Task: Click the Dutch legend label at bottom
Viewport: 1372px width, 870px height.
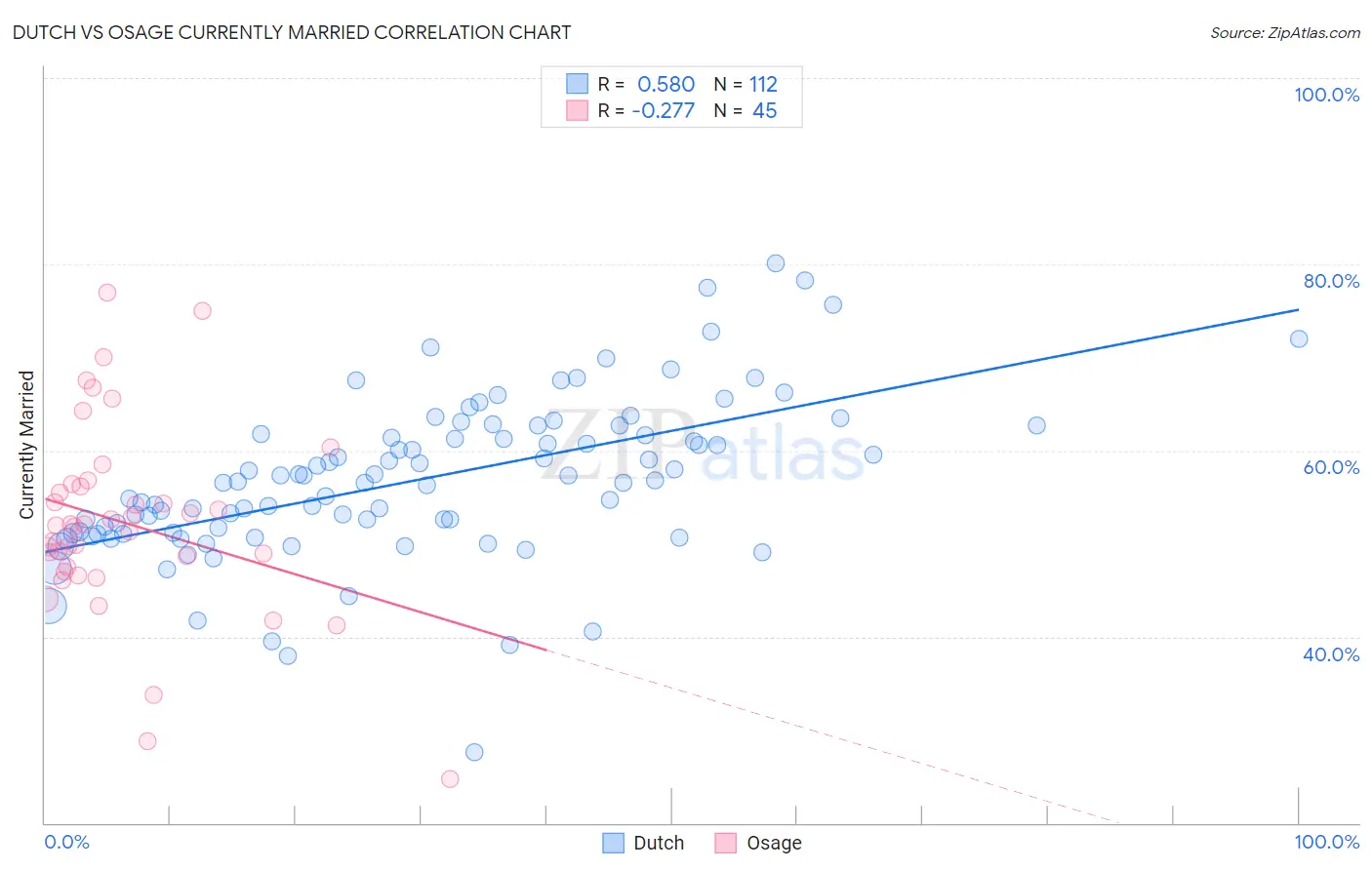Action: [659, 843]
